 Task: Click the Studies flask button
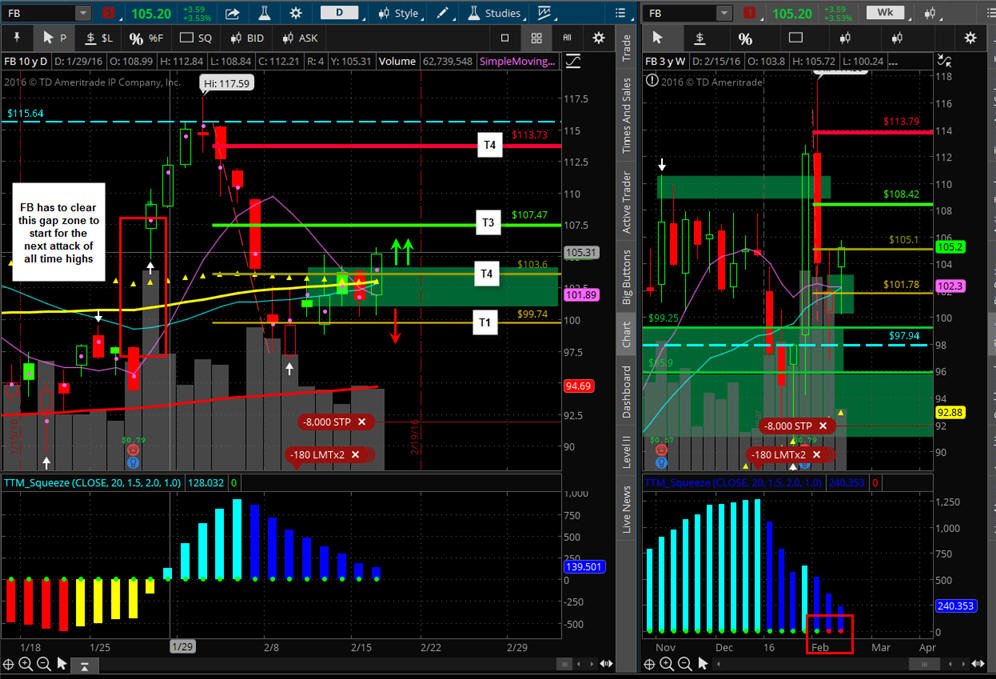[495, 13]
